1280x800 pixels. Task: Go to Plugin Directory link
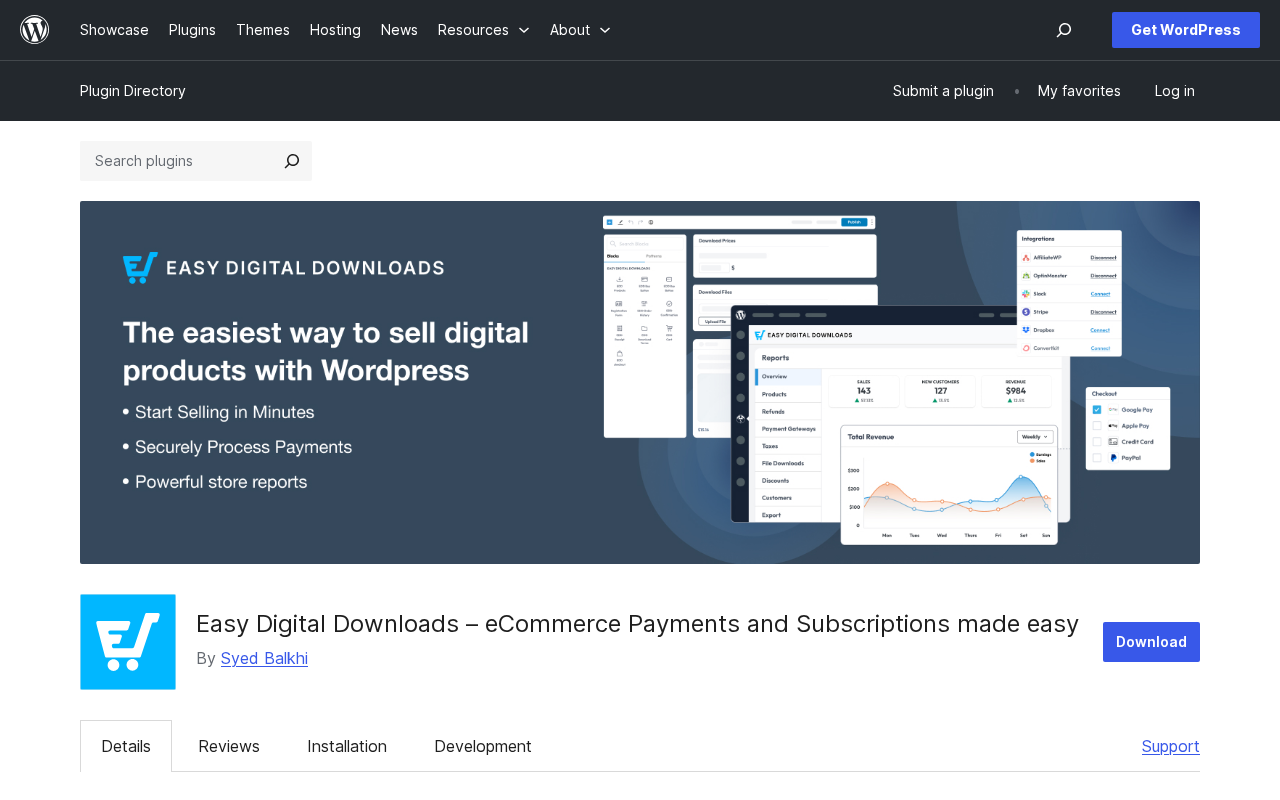point(133,91)
